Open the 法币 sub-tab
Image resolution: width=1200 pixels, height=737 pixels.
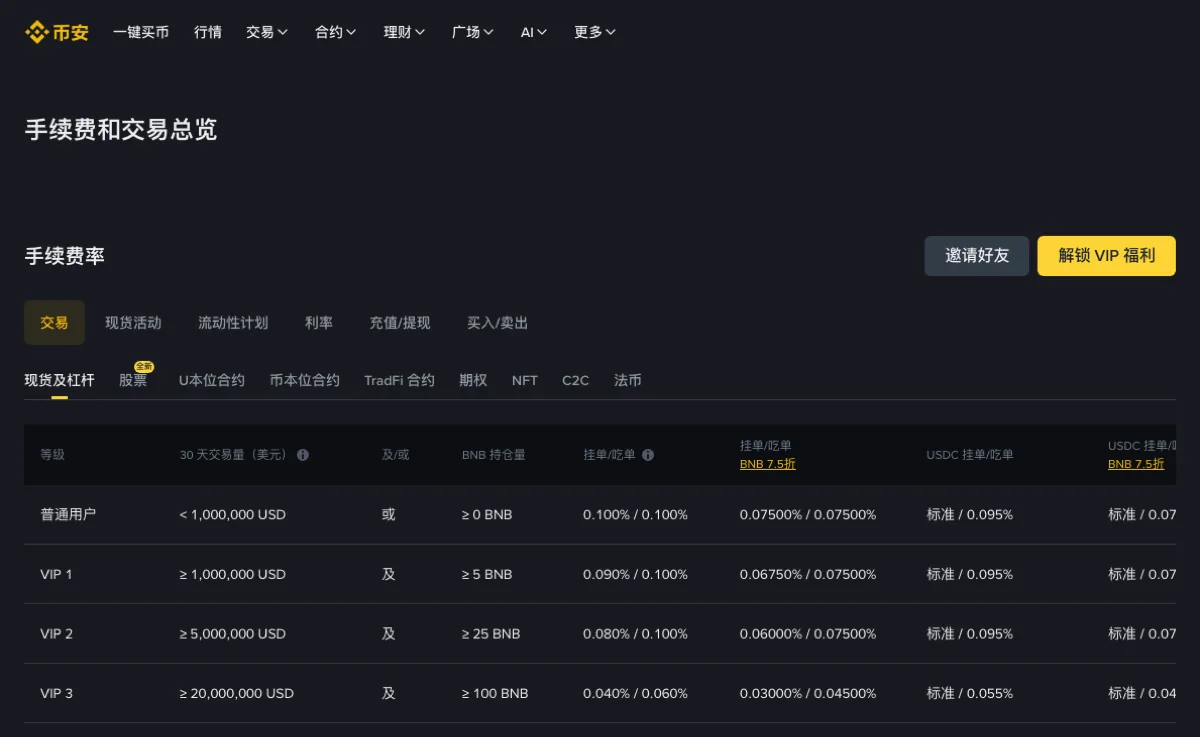(628, 380)
